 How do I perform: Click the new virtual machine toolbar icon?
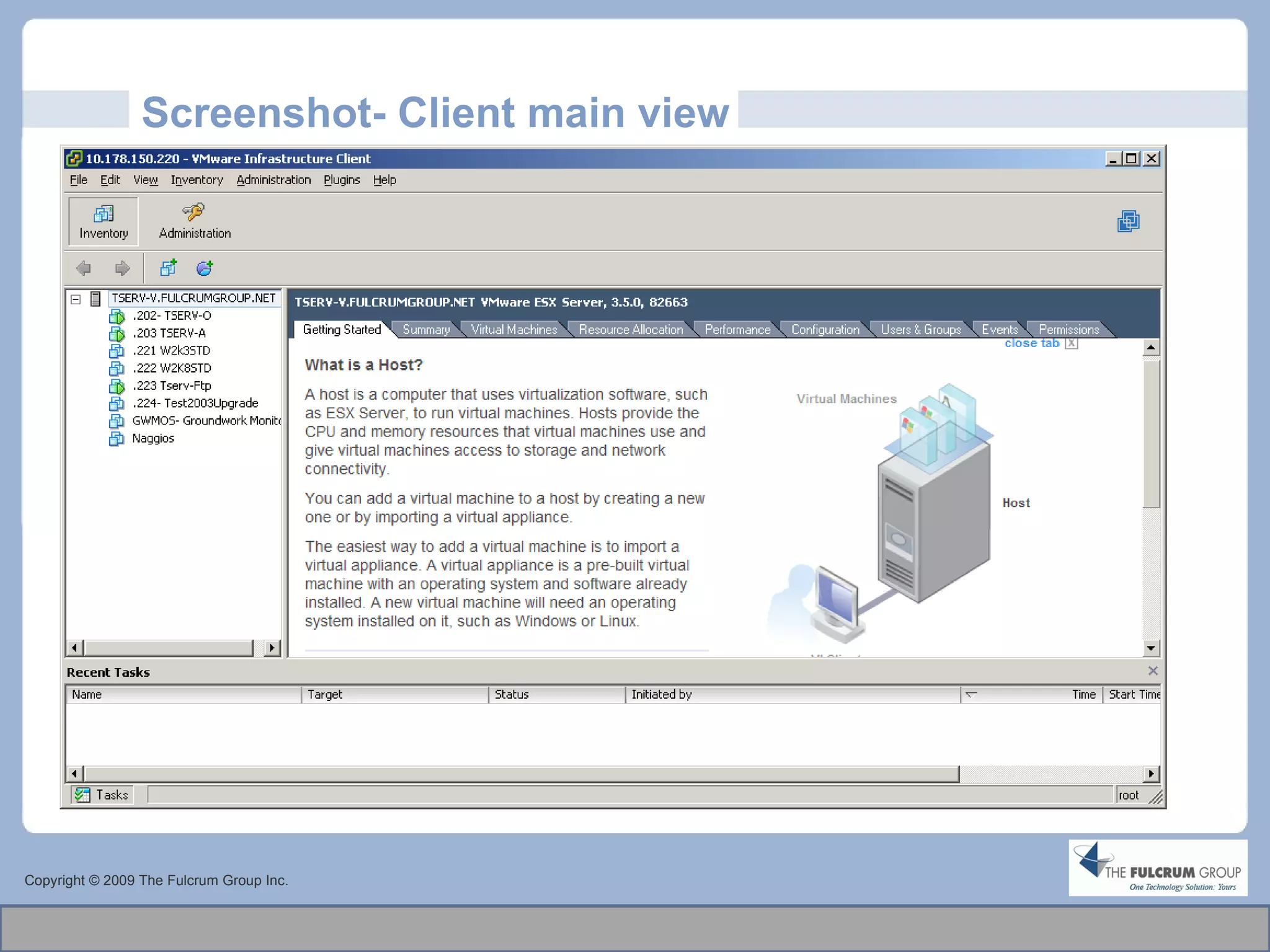click(x=168, y=268)
